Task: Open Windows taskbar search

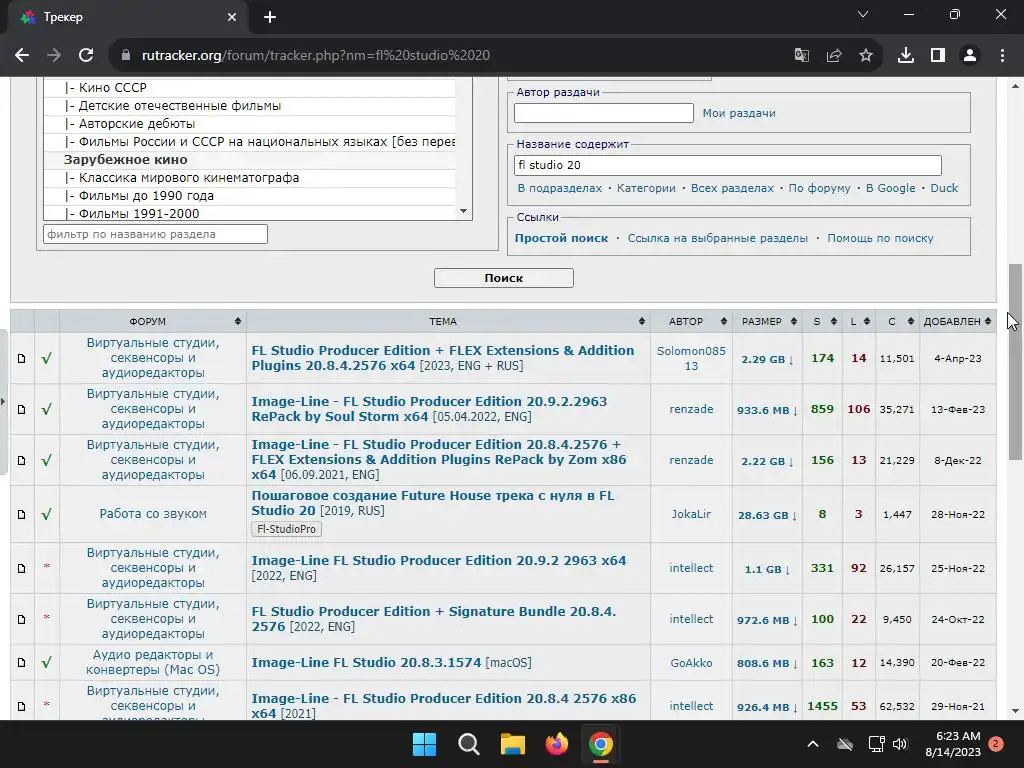Action: [469, 744]
